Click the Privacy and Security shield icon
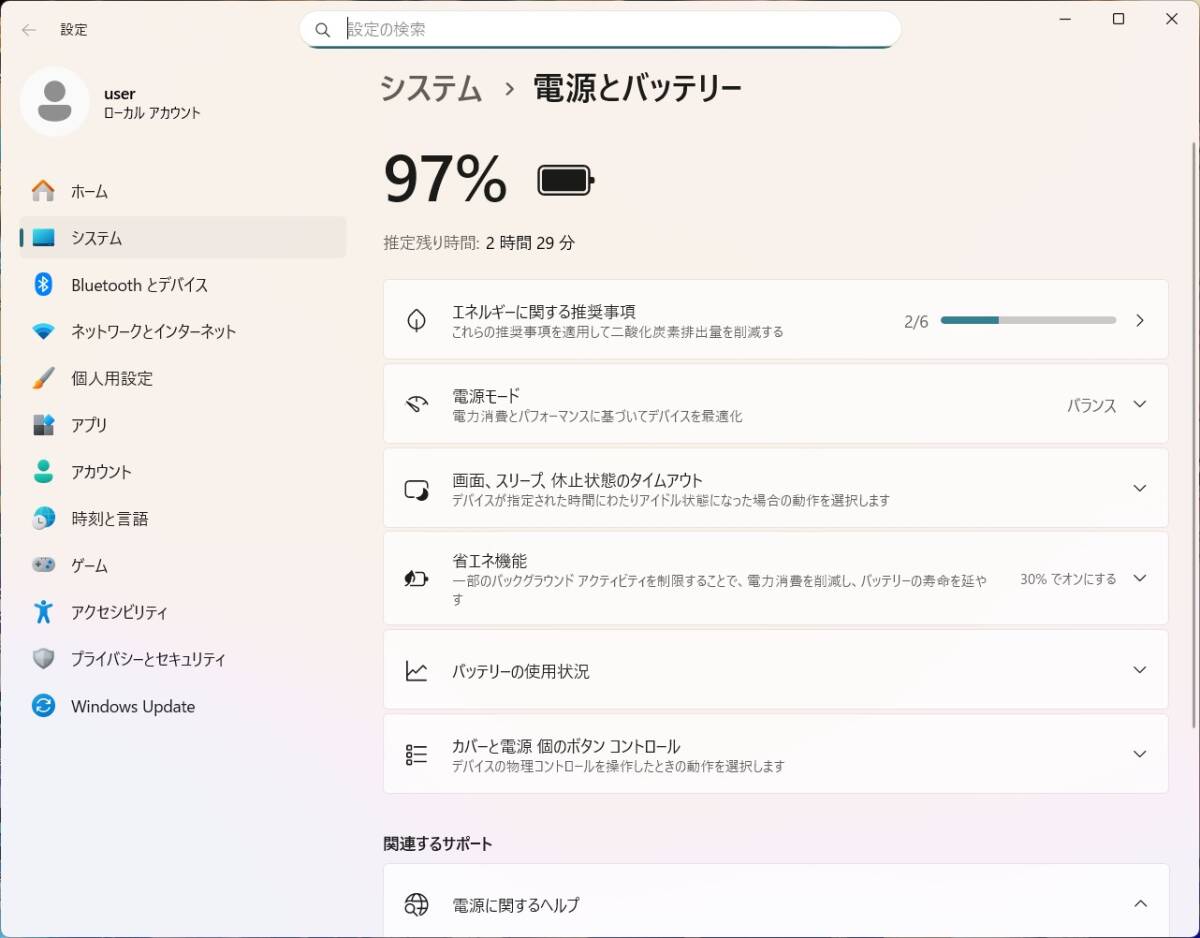 pyautogui.click(x=43, y=659)
